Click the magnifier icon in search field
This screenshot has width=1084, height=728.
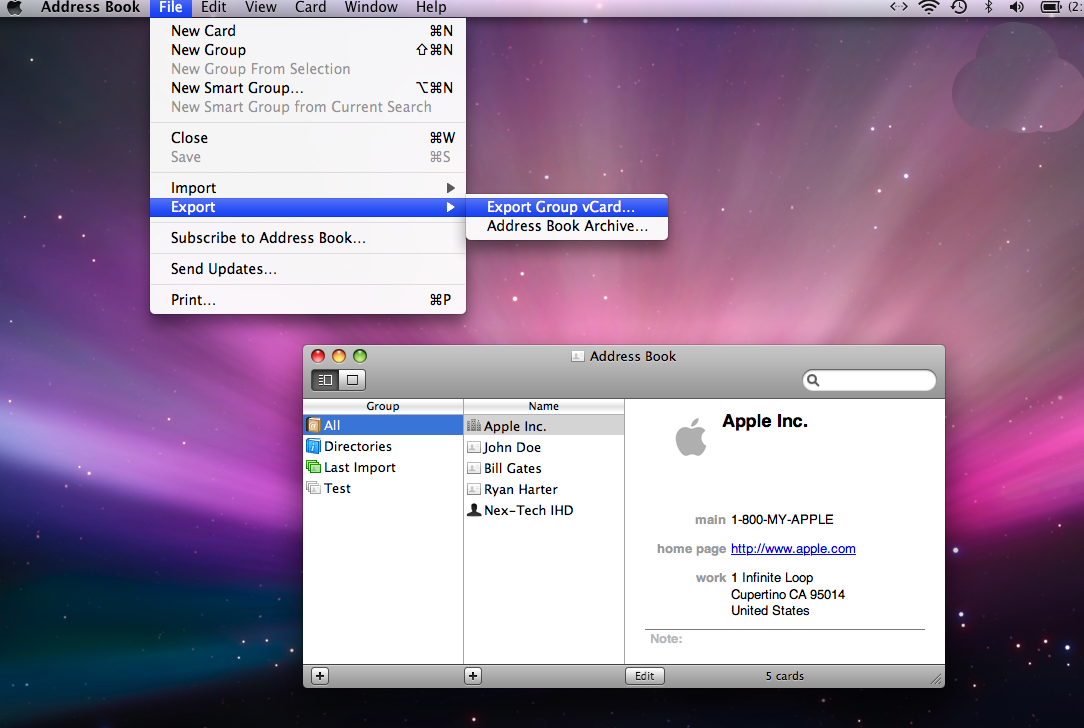pyautogui.click(x=814, y=380)
